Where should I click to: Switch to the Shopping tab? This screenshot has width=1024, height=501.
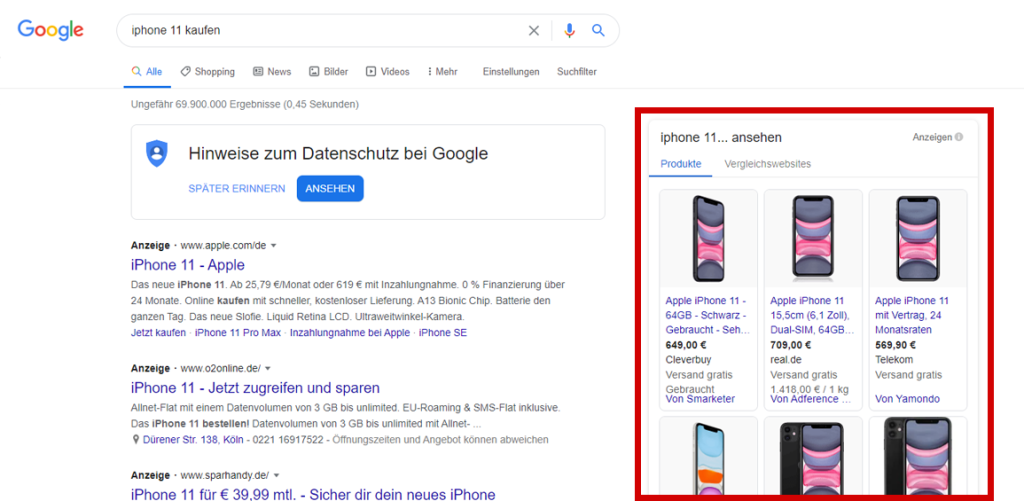[208, 72]
